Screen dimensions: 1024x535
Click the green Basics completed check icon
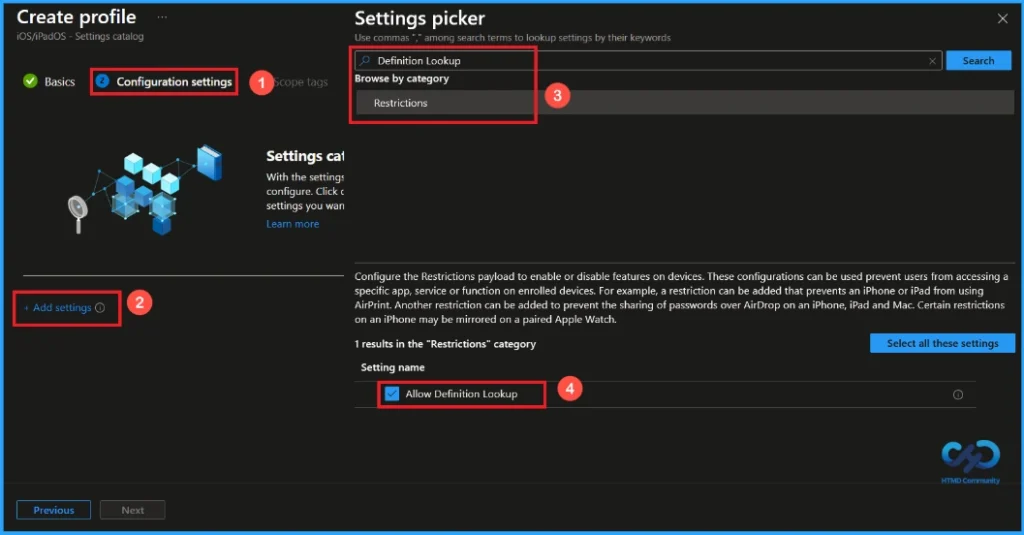[30, 81]
